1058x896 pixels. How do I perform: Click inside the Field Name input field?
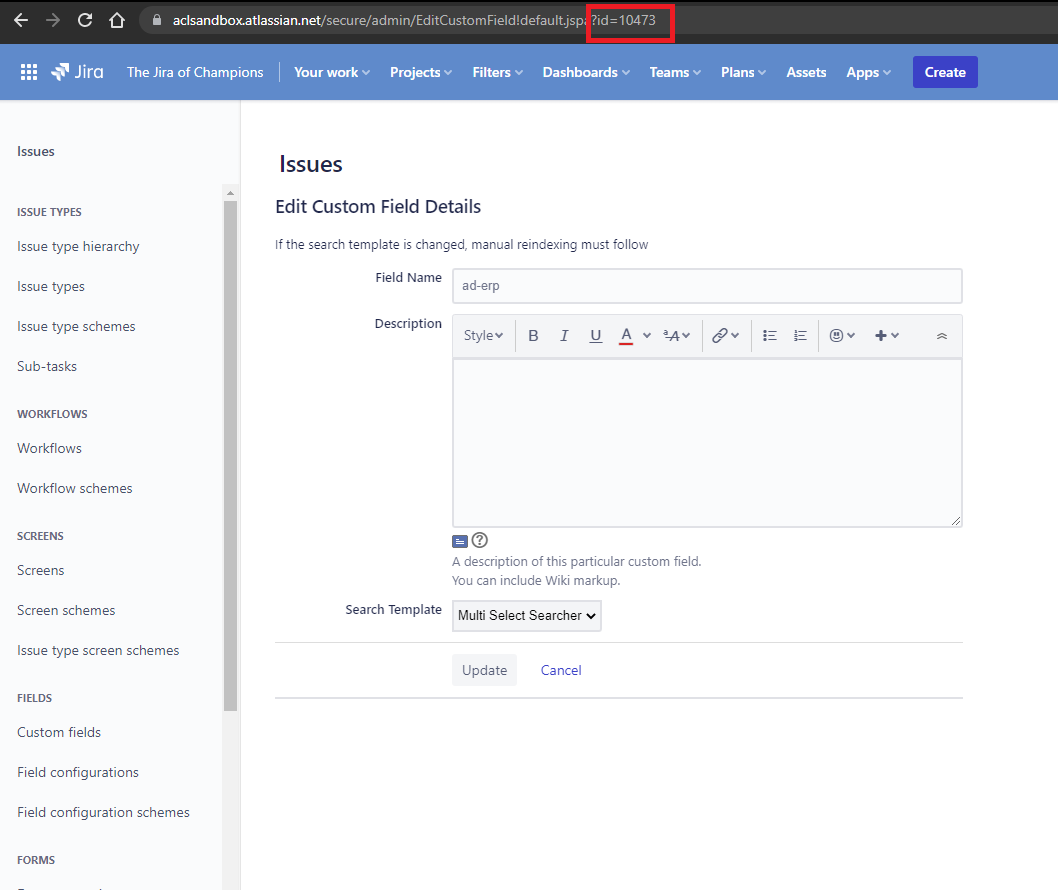pyautogui.click(x=707, y=285)
